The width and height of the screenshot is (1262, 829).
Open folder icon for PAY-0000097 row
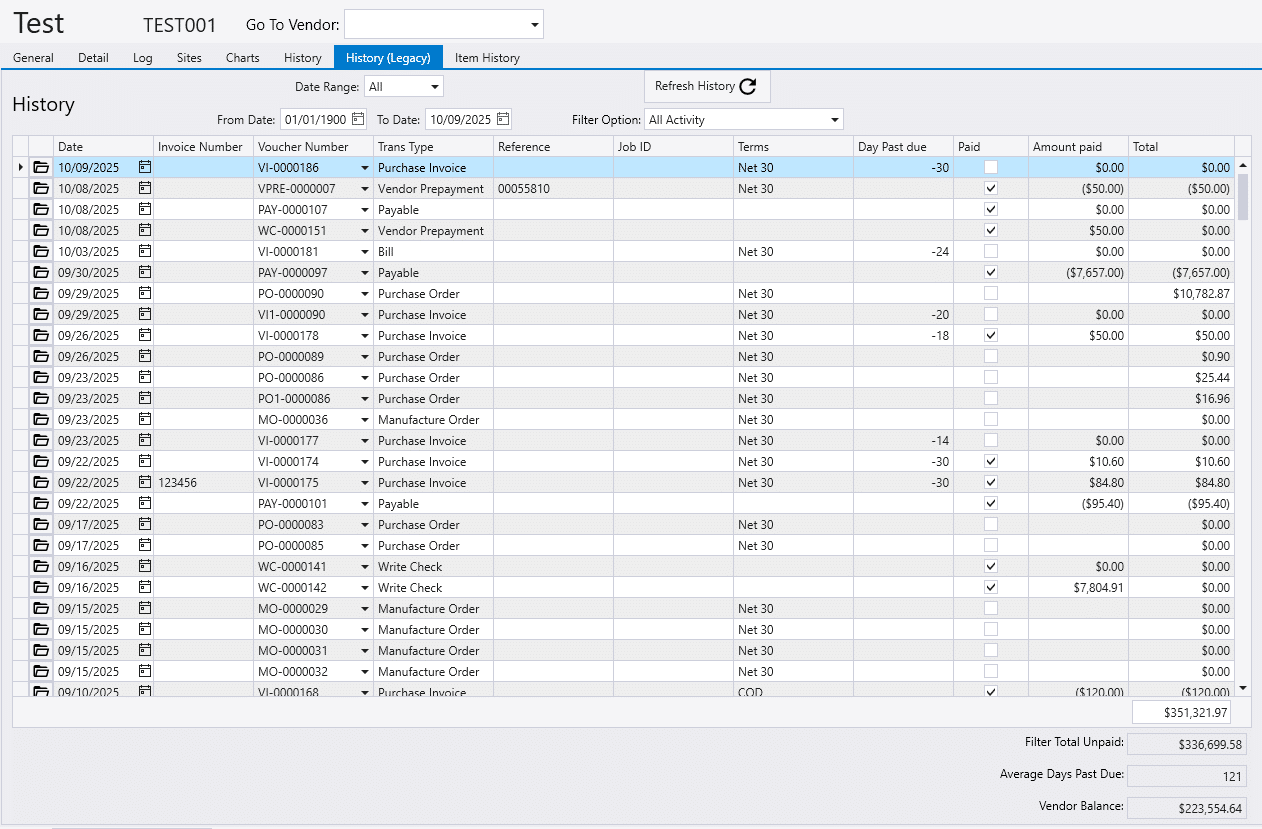(41, 273)
